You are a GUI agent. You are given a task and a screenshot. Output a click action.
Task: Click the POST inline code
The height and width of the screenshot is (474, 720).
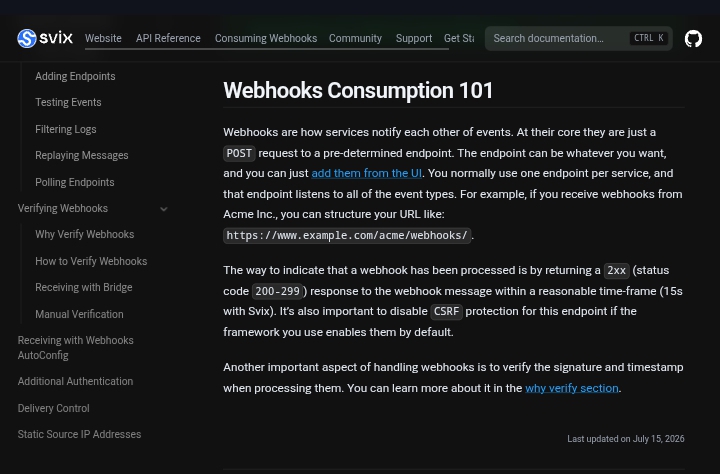239,153
